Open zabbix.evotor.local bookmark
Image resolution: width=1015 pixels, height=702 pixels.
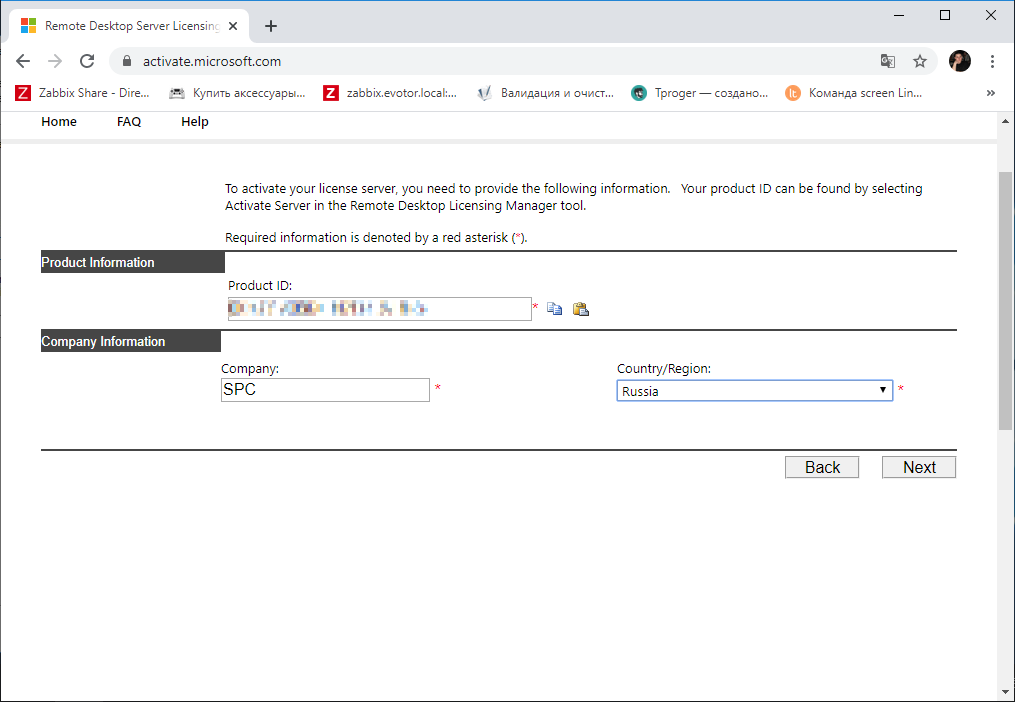point(390,93)
